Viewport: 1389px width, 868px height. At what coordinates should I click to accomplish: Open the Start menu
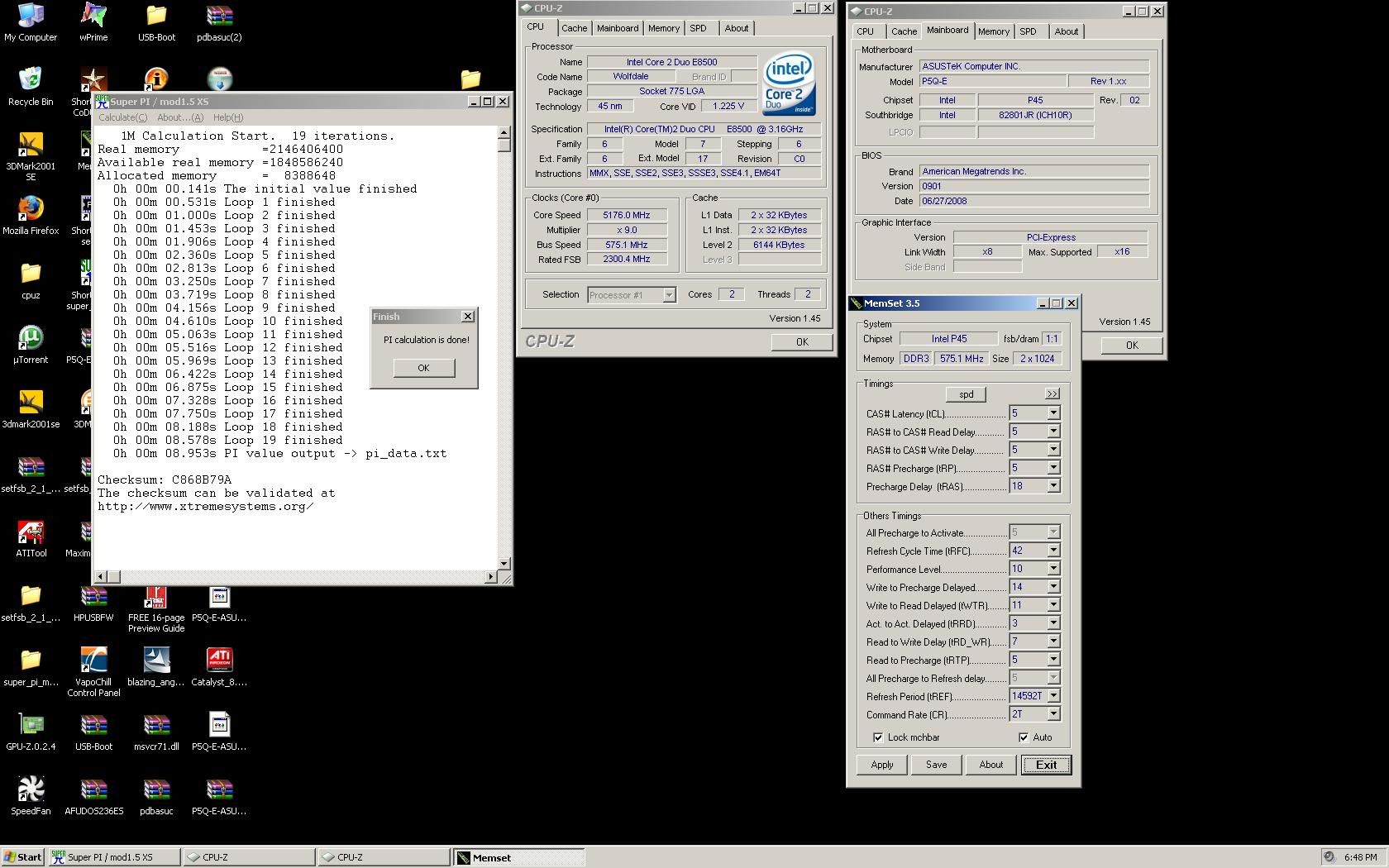pos(23,857)
